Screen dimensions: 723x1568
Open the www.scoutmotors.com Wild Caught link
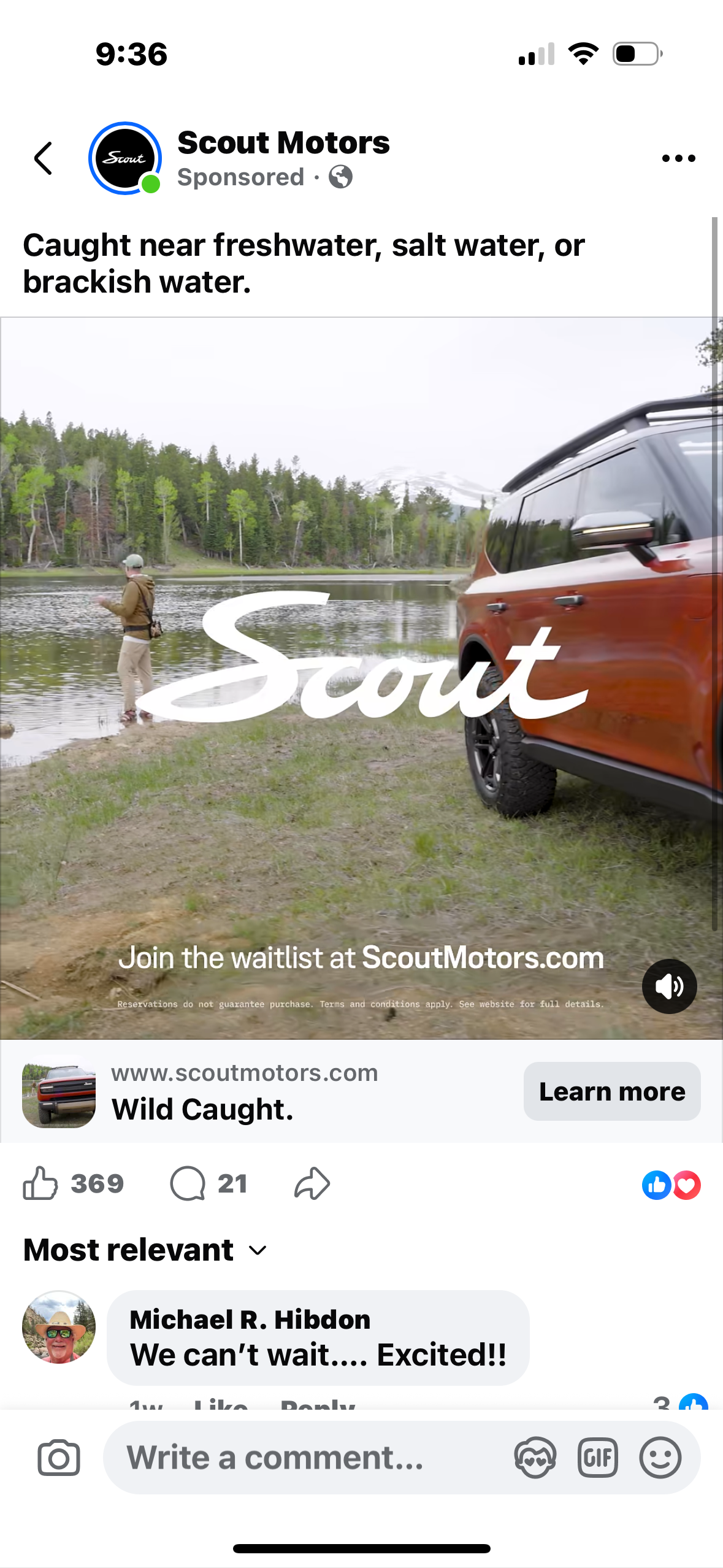click(x=245, y=1091)
